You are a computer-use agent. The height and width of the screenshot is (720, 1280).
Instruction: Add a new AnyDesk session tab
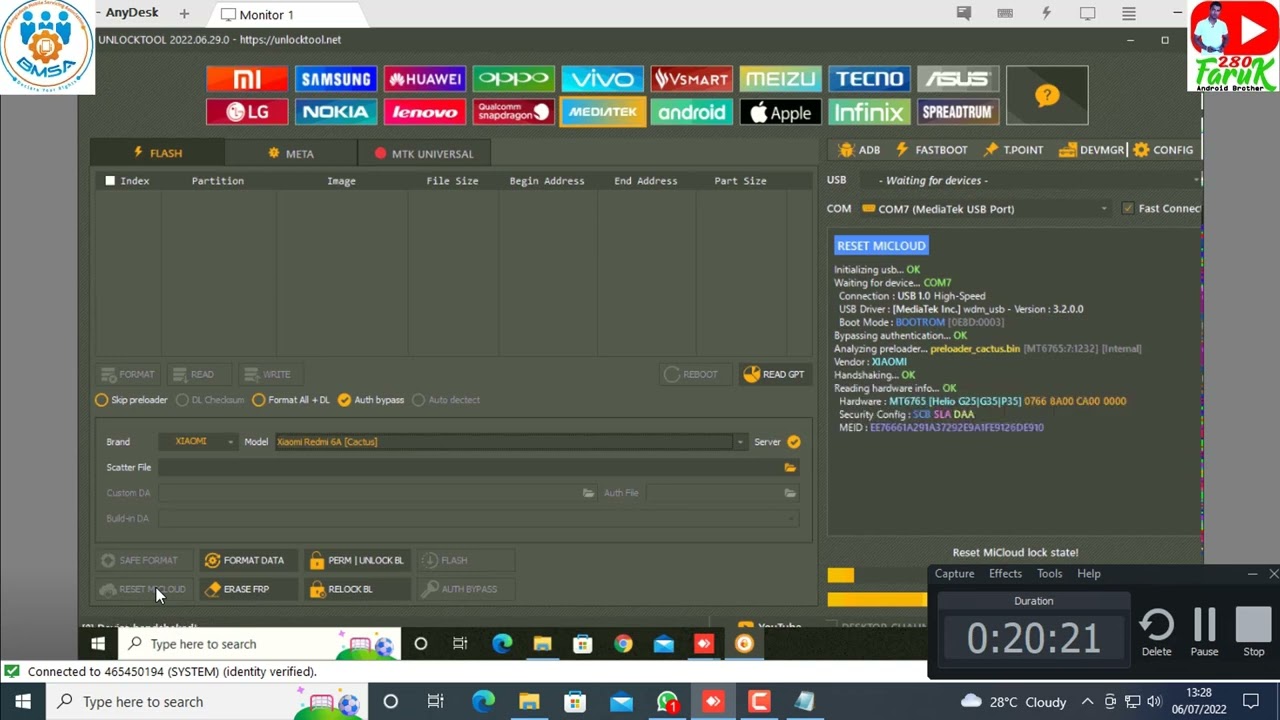(x=184, y=14)
